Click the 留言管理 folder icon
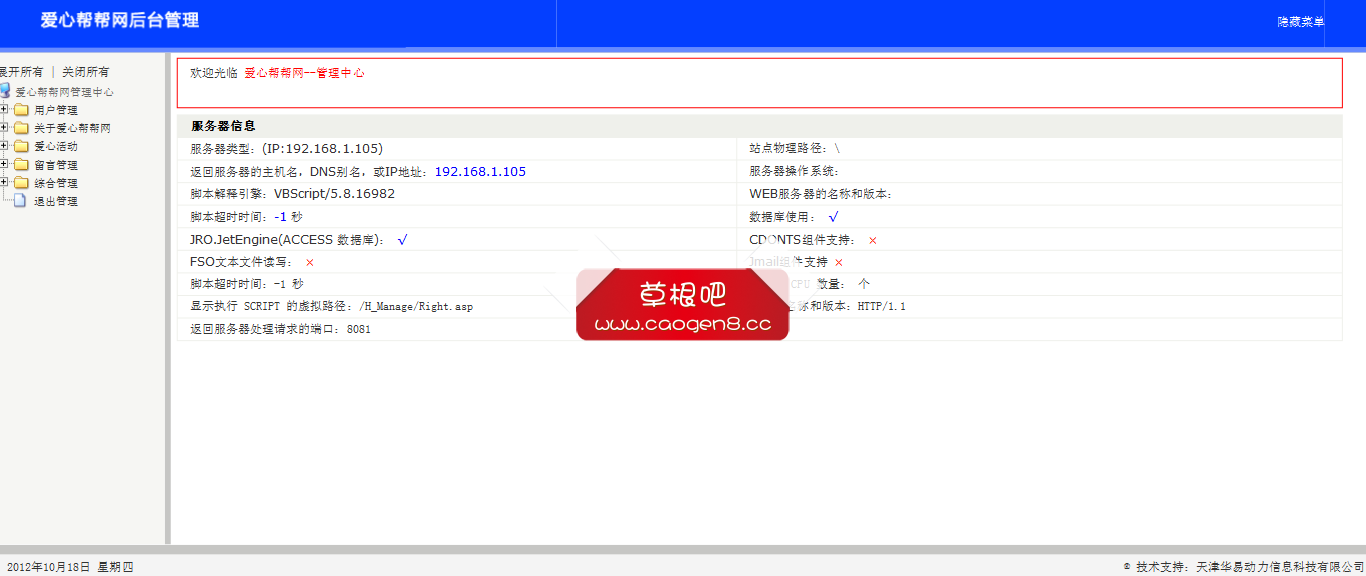 pos(22,163)
